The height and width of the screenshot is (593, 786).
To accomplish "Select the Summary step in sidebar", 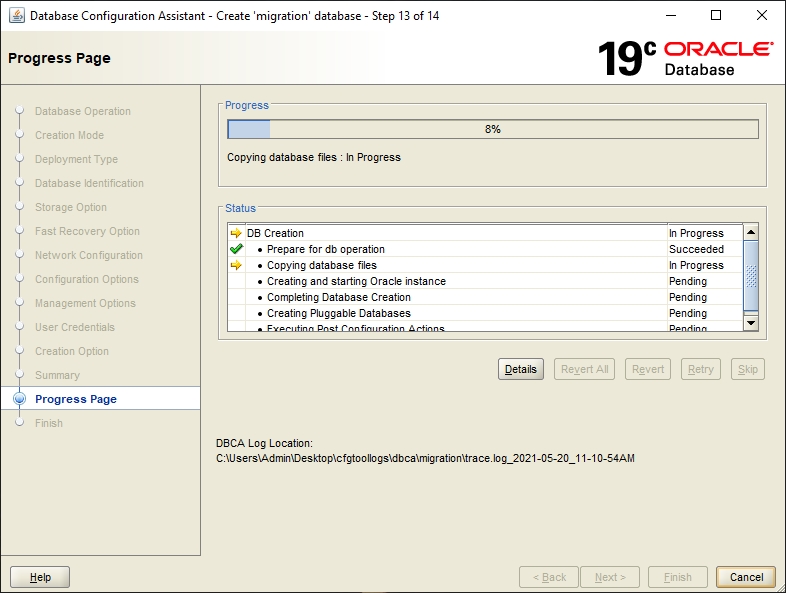I will click(x=57, y=375).
